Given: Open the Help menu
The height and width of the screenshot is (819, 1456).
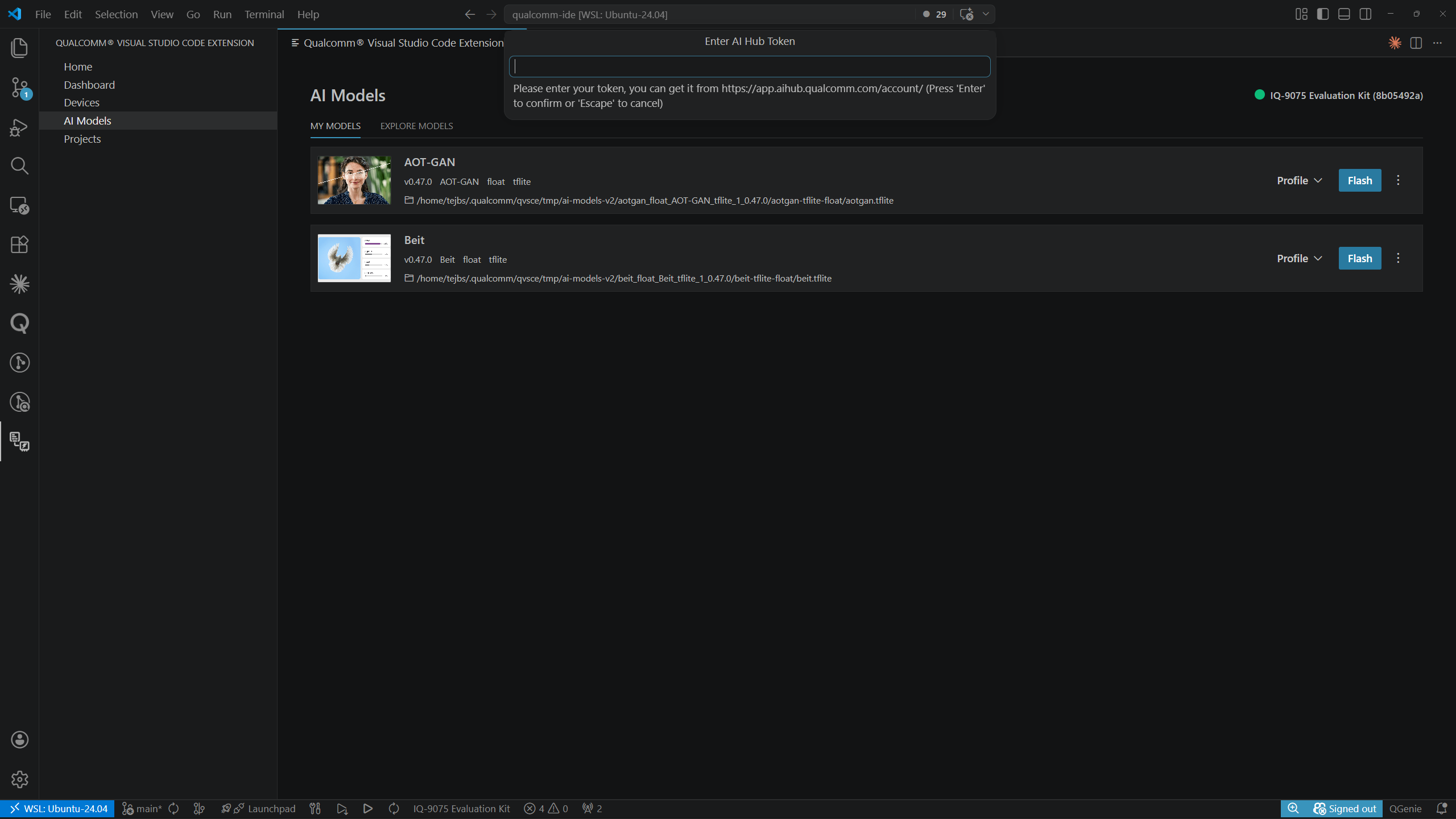Looking at the screenshot, I should [308, 14].
